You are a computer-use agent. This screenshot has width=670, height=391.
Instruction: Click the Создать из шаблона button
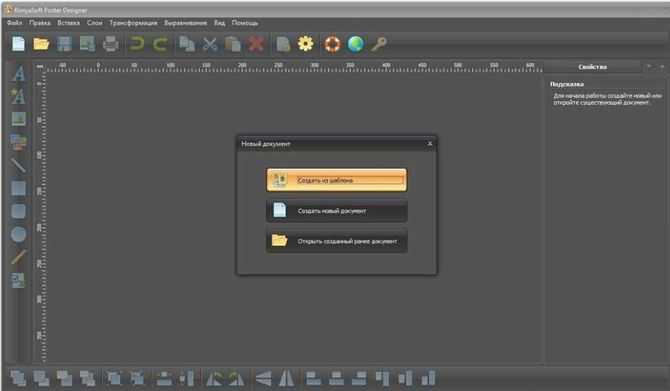click(337, 180)
